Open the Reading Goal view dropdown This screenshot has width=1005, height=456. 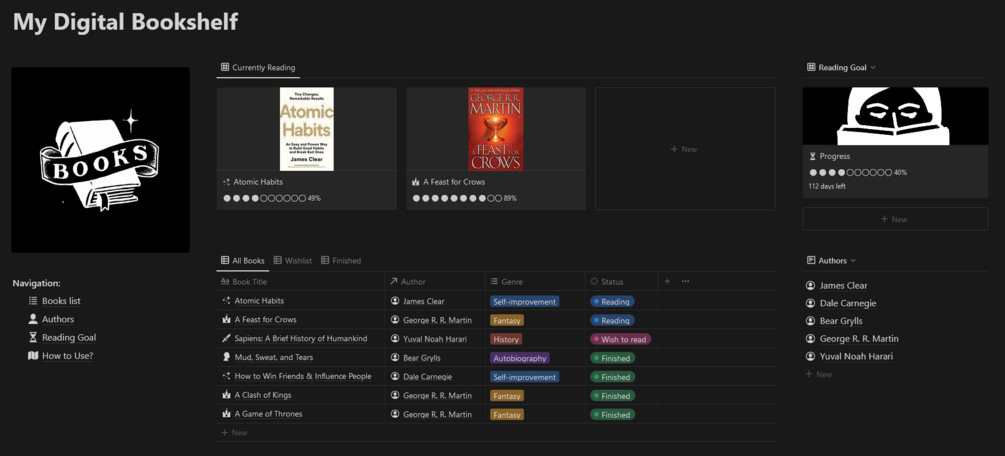(x=841, y=67)
